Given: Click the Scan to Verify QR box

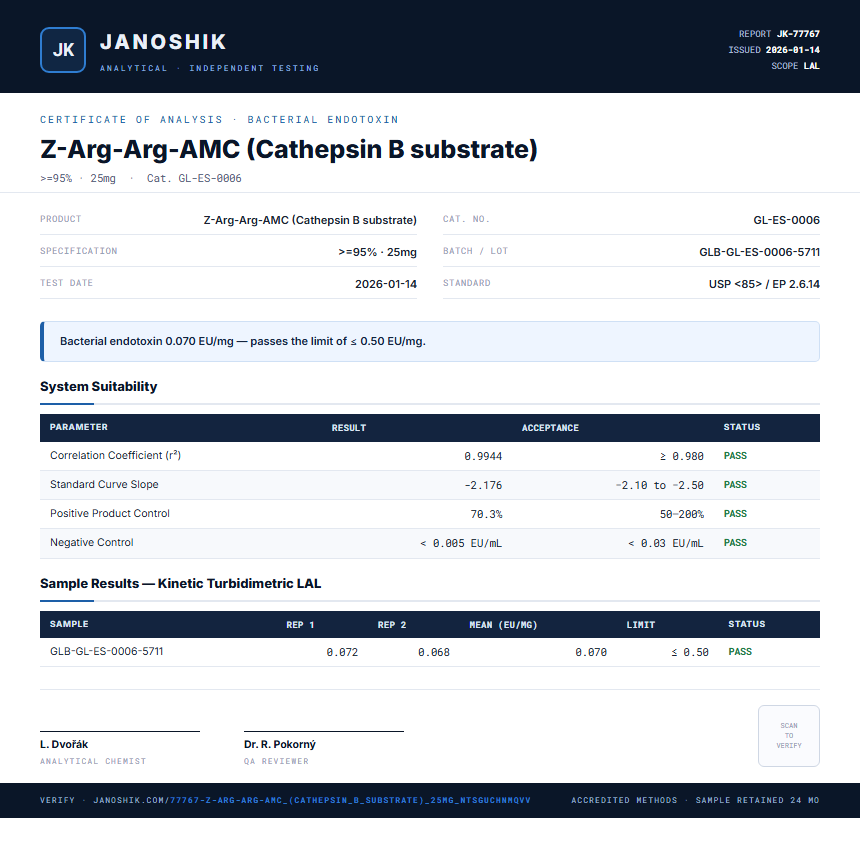Looking at the screenshot, I should point(789,736).
